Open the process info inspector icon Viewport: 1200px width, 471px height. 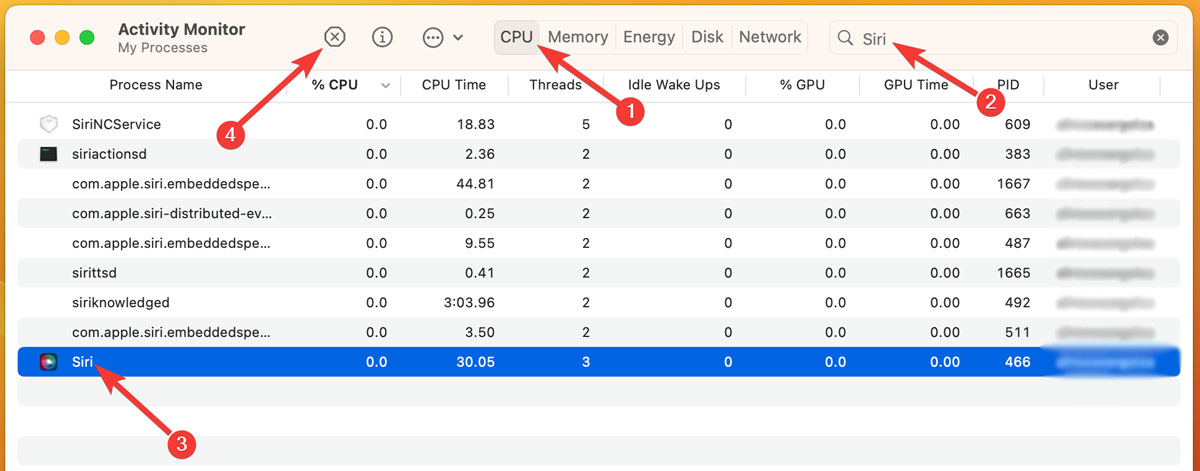[382, 37]
